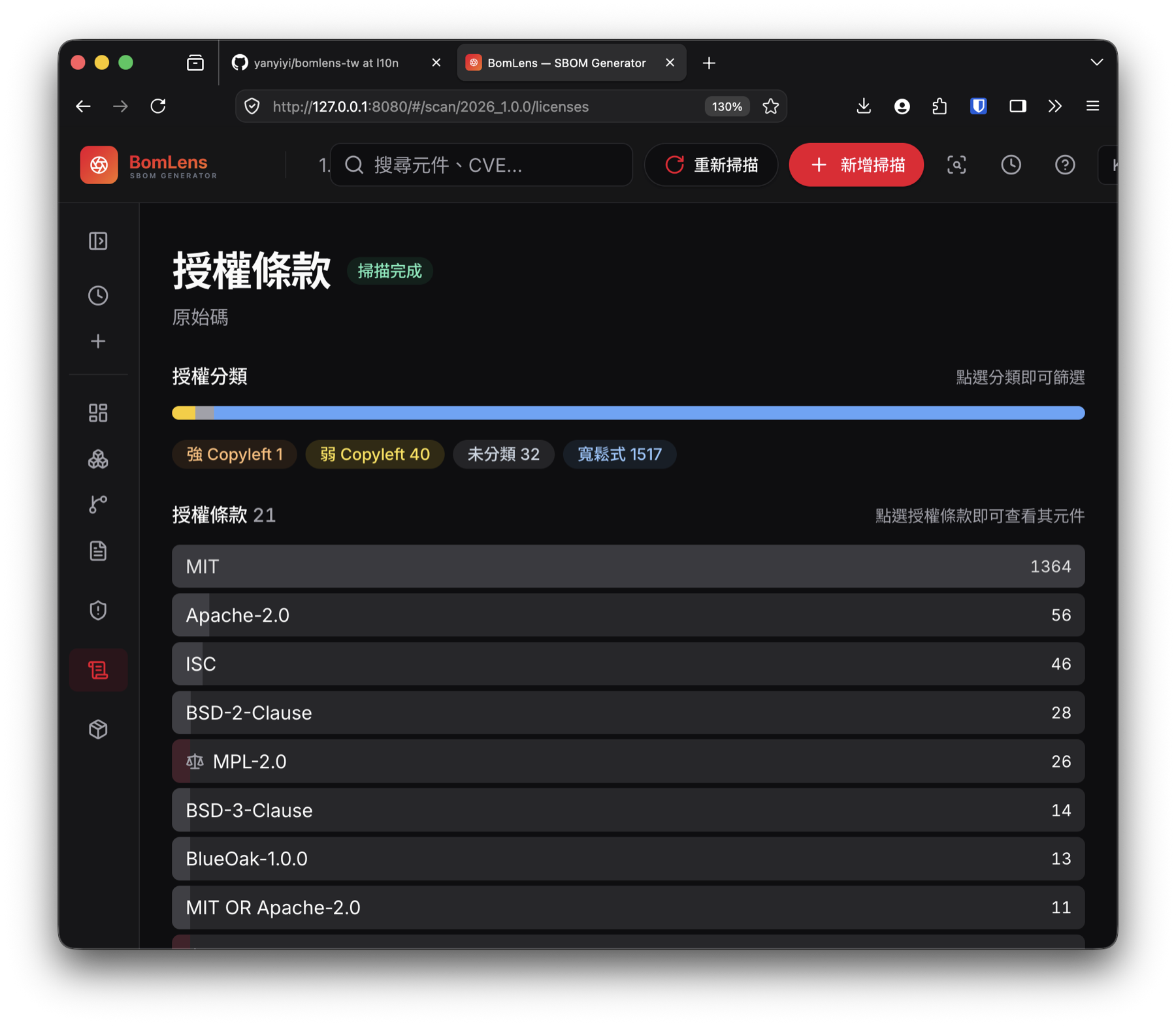Open browser downloads icon

pos(864,106)
